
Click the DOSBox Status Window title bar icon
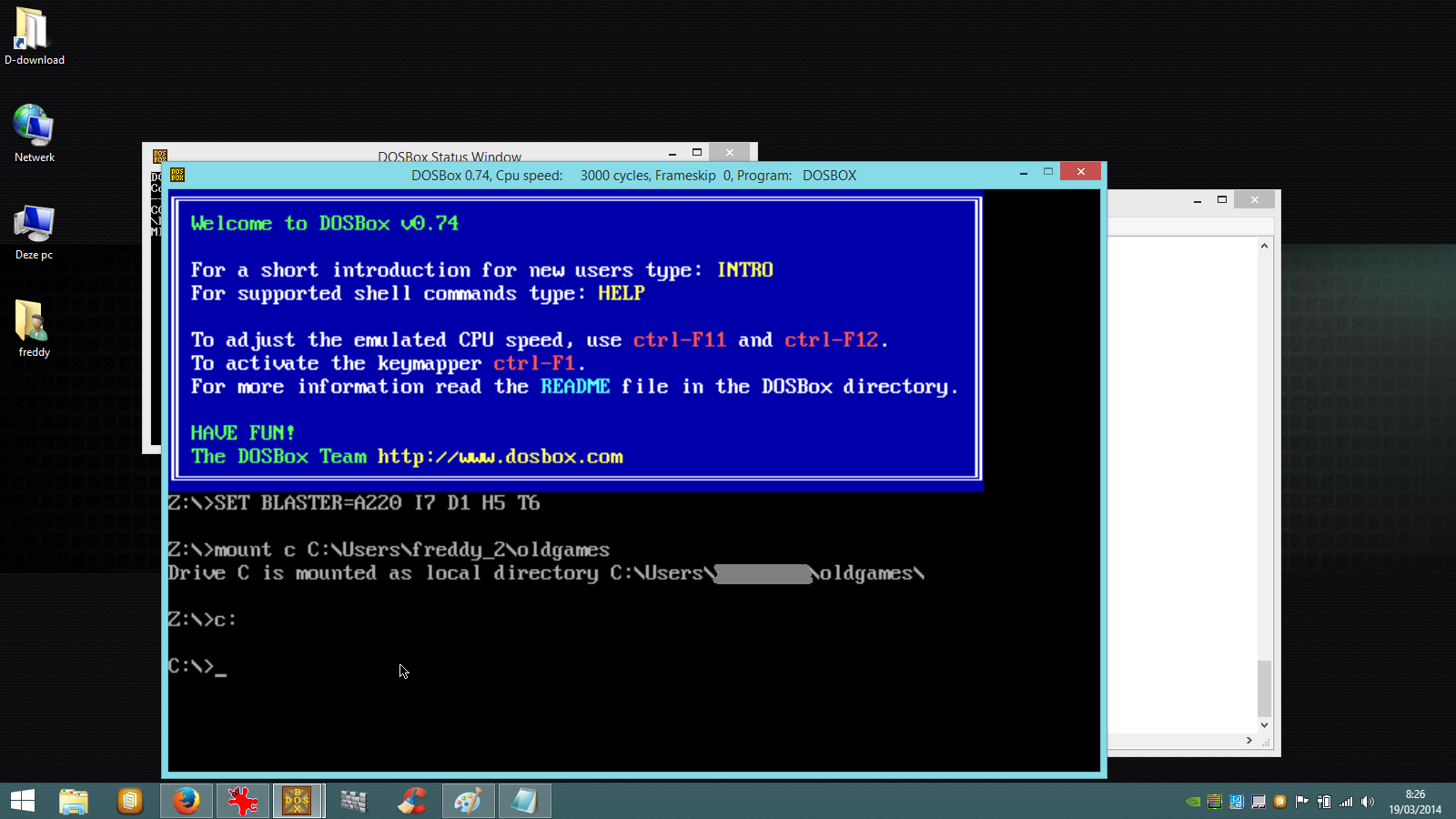pos(160,157)
